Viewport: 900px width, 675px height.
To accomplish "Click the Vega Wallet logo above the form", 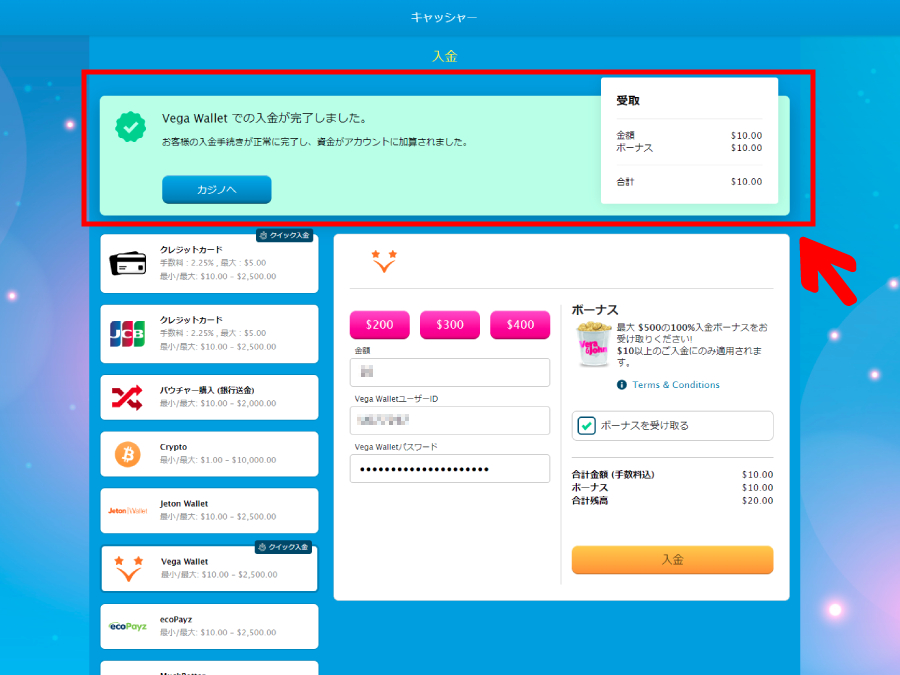I will coord(384,261).
